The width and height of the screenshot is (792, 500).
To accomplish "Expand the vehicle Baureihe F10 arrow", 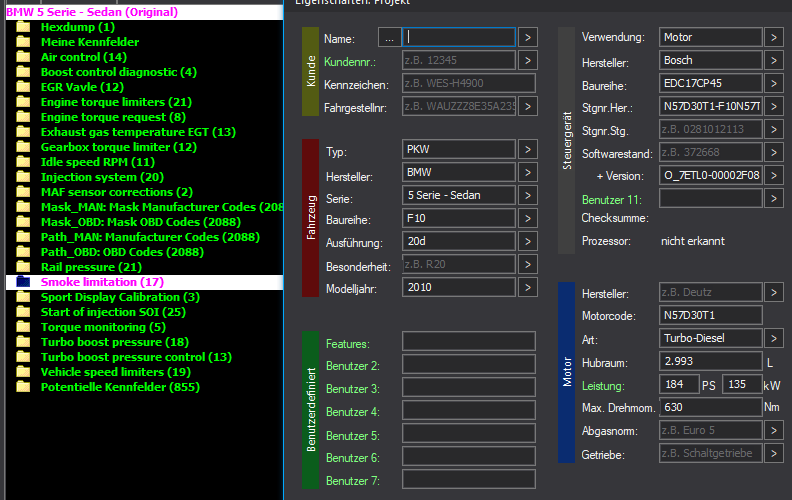I will click(528, 219).
